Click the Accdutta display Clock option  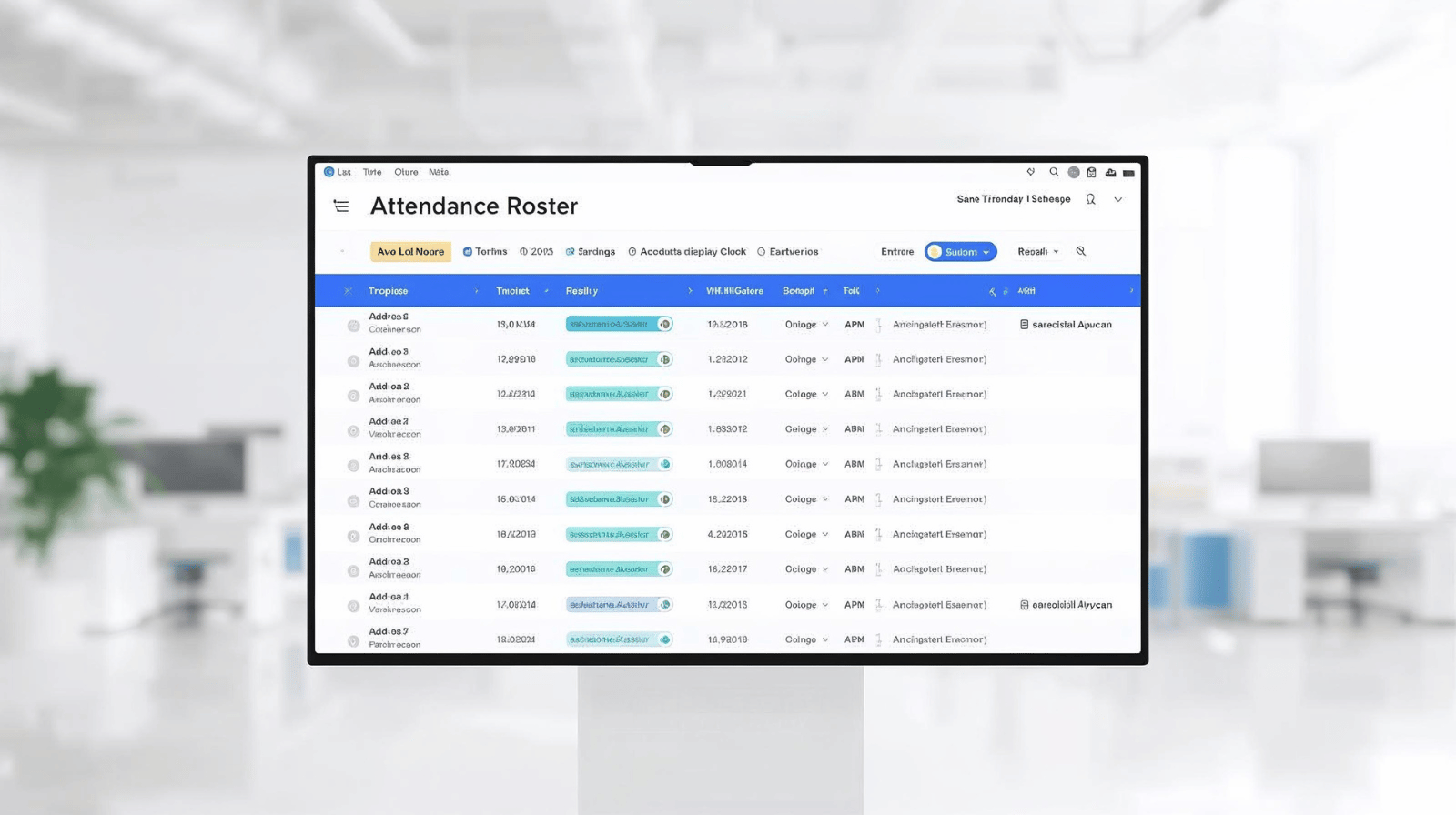pyautogui.click(x=687, y=252)
